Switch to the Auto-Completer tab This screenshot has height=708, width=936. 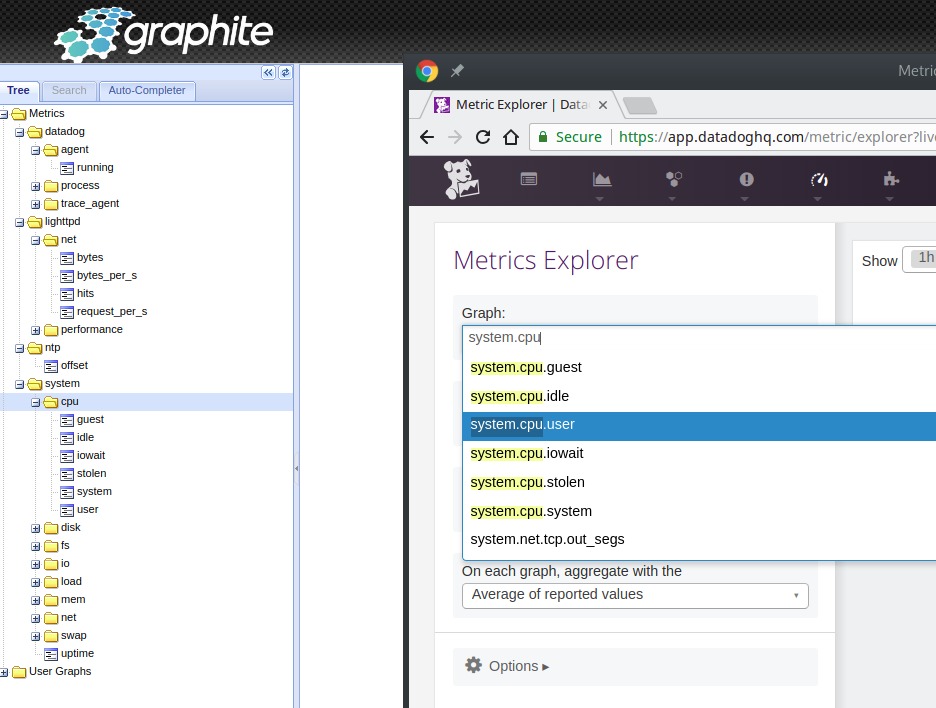coord(147,91)
